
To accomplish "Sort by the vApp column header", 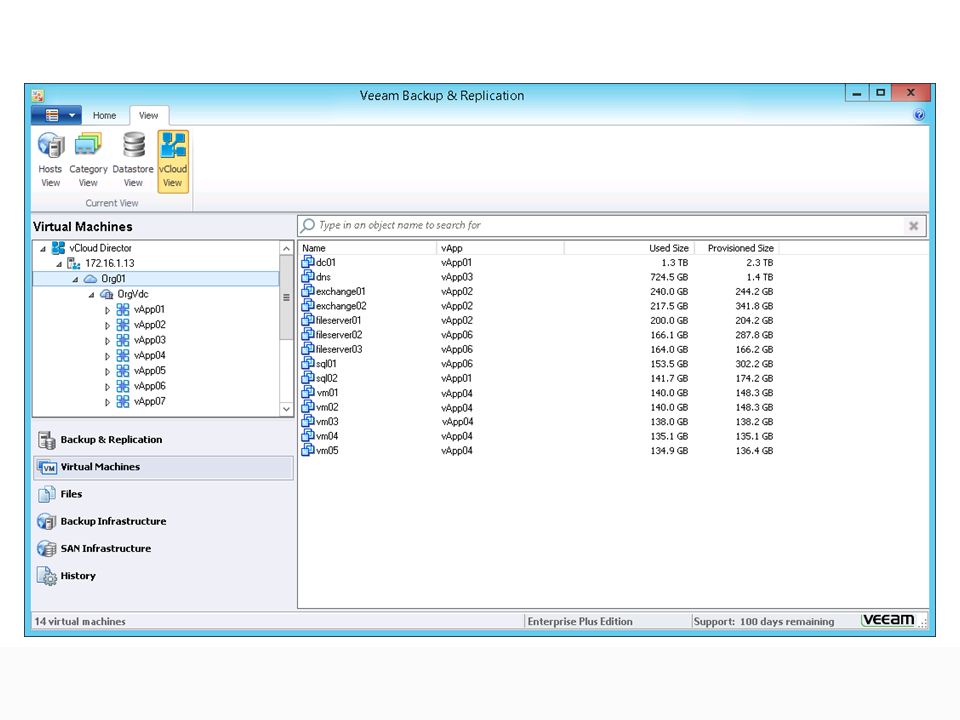I will click(500, 248).
